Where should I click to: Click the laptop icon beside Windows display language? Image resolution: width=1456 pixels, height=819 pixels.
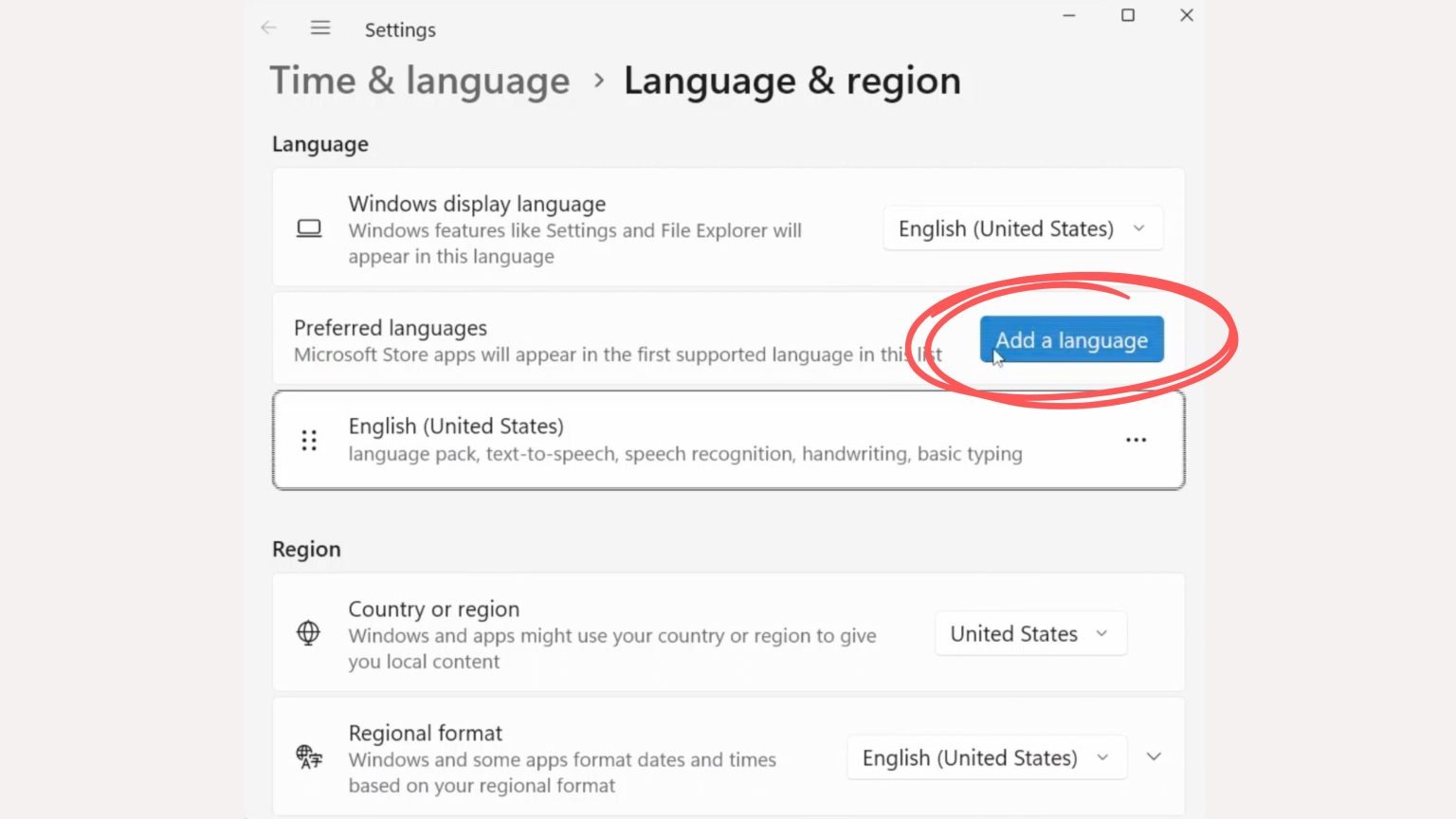click(309, 228)
